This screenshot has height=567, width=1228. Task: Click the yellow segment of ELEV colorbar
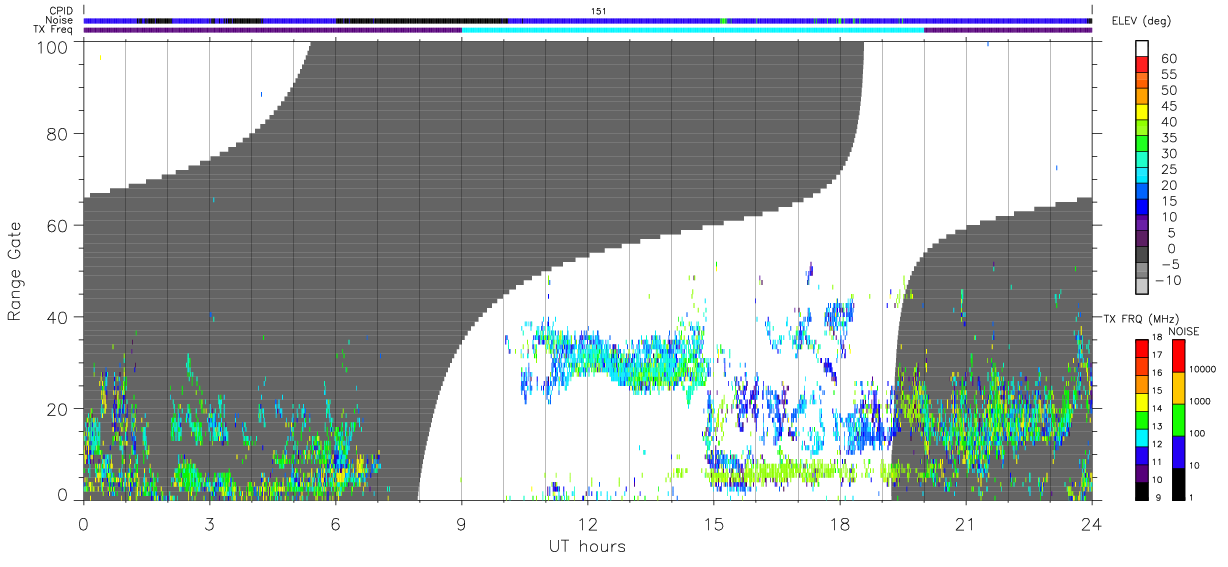1144,114
